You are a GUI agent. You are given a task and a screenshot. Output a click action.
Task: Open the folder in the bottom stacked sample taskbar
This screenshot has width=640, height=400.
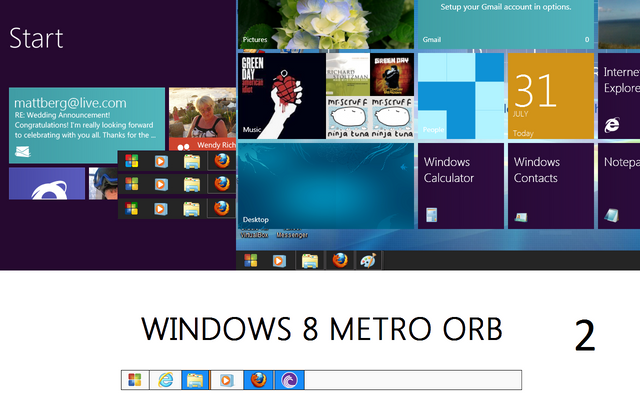click(x=191, y=209)
